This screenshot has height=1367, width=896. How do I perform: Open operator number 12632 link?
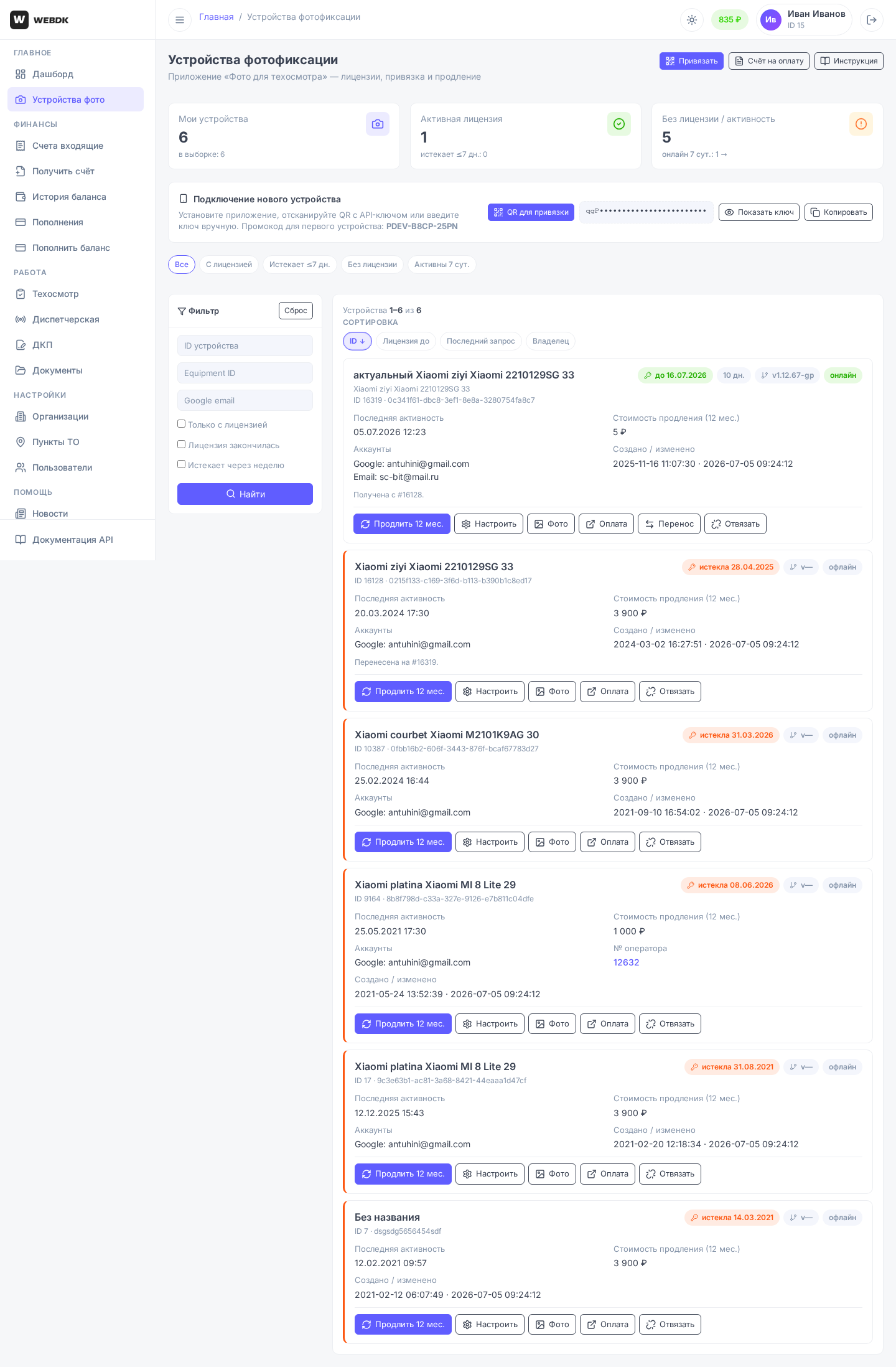(x=627, y=962)
